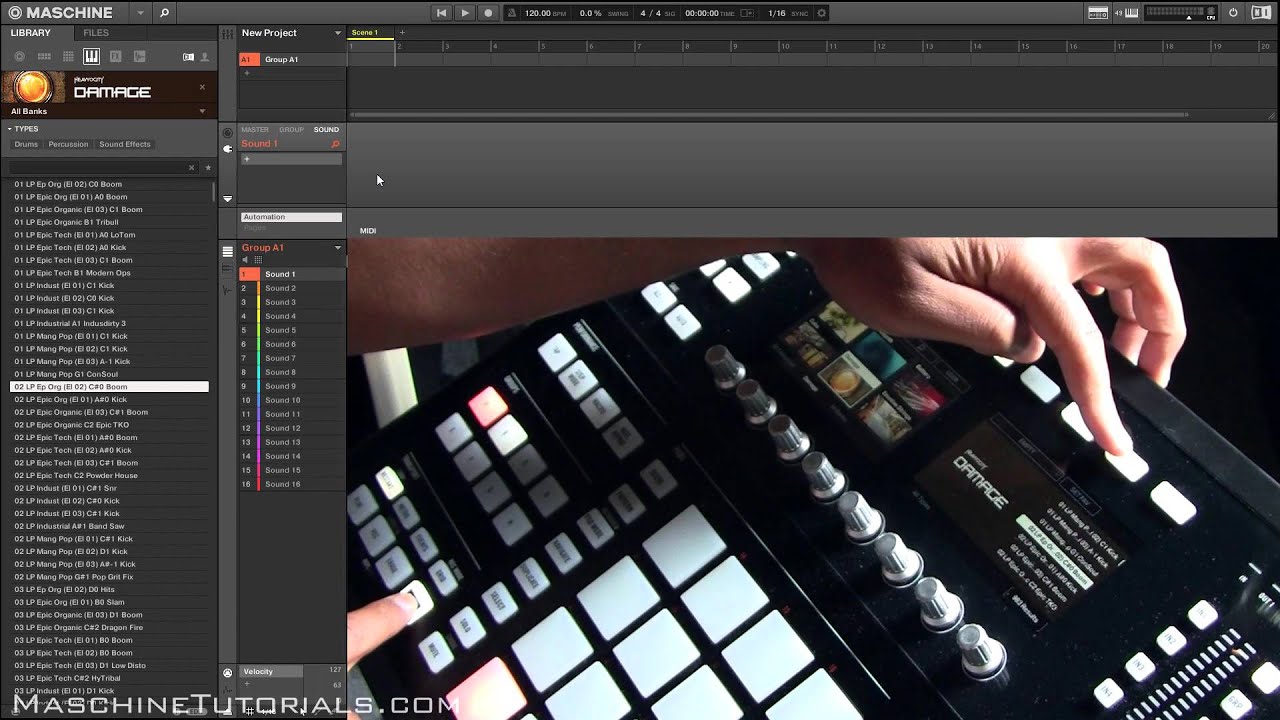Image resolution: width=1280 pixels, height=720 pixels.
Task: Select the GROUP channel tab
Action: pyautogui.click(x=291, y=130)
